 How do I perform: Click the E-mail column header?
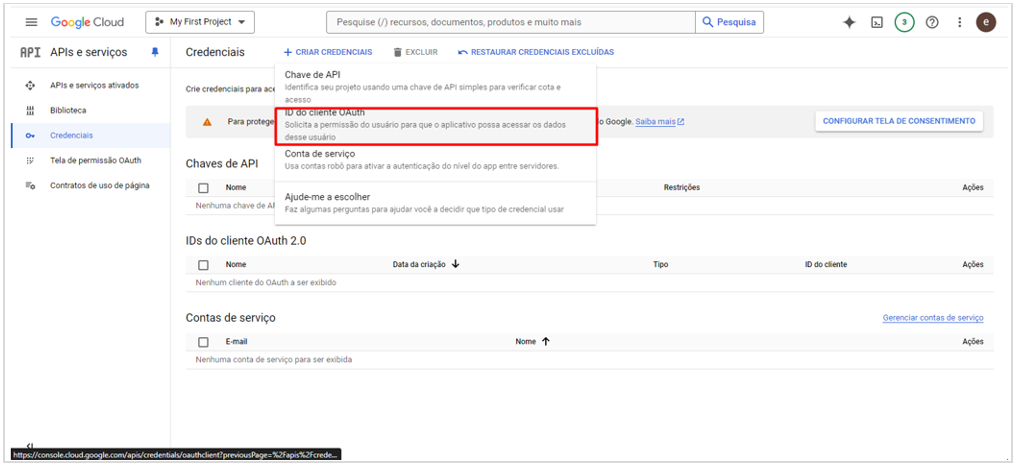coord(237,342)
